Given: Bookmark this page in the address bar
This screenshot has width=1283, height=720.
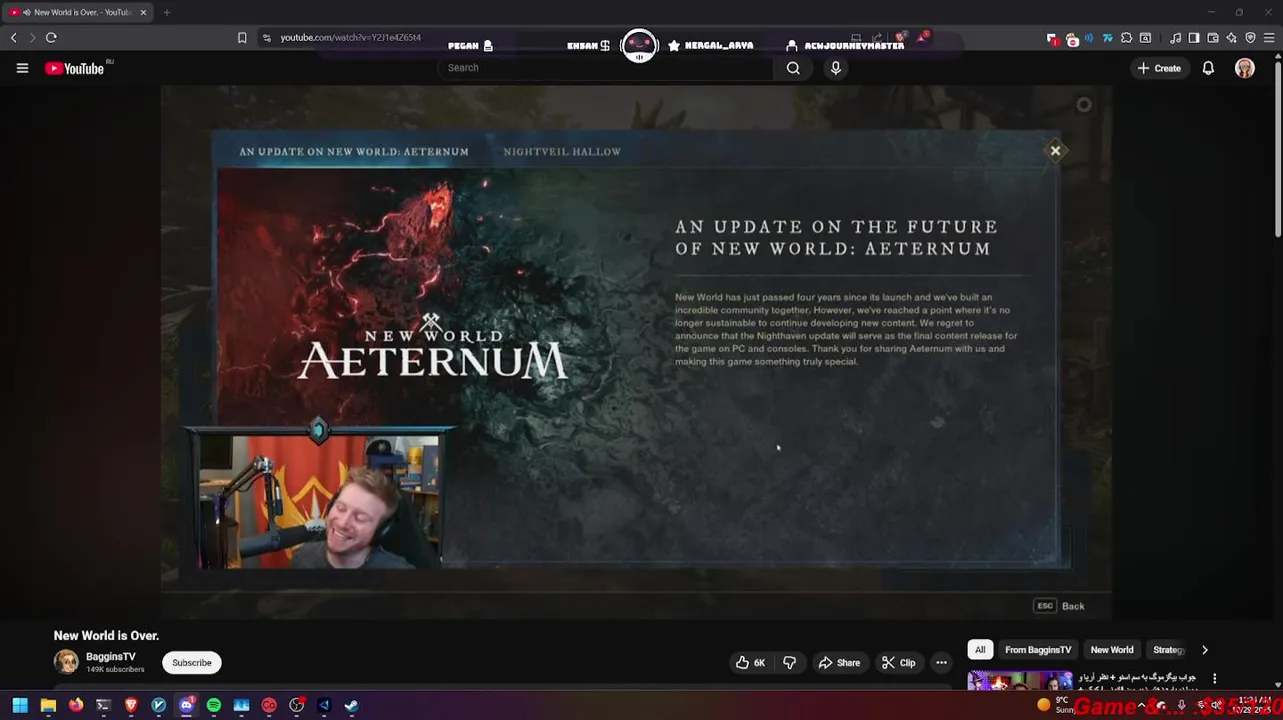Looking at the screenshot, I should (x=242, y=38).
